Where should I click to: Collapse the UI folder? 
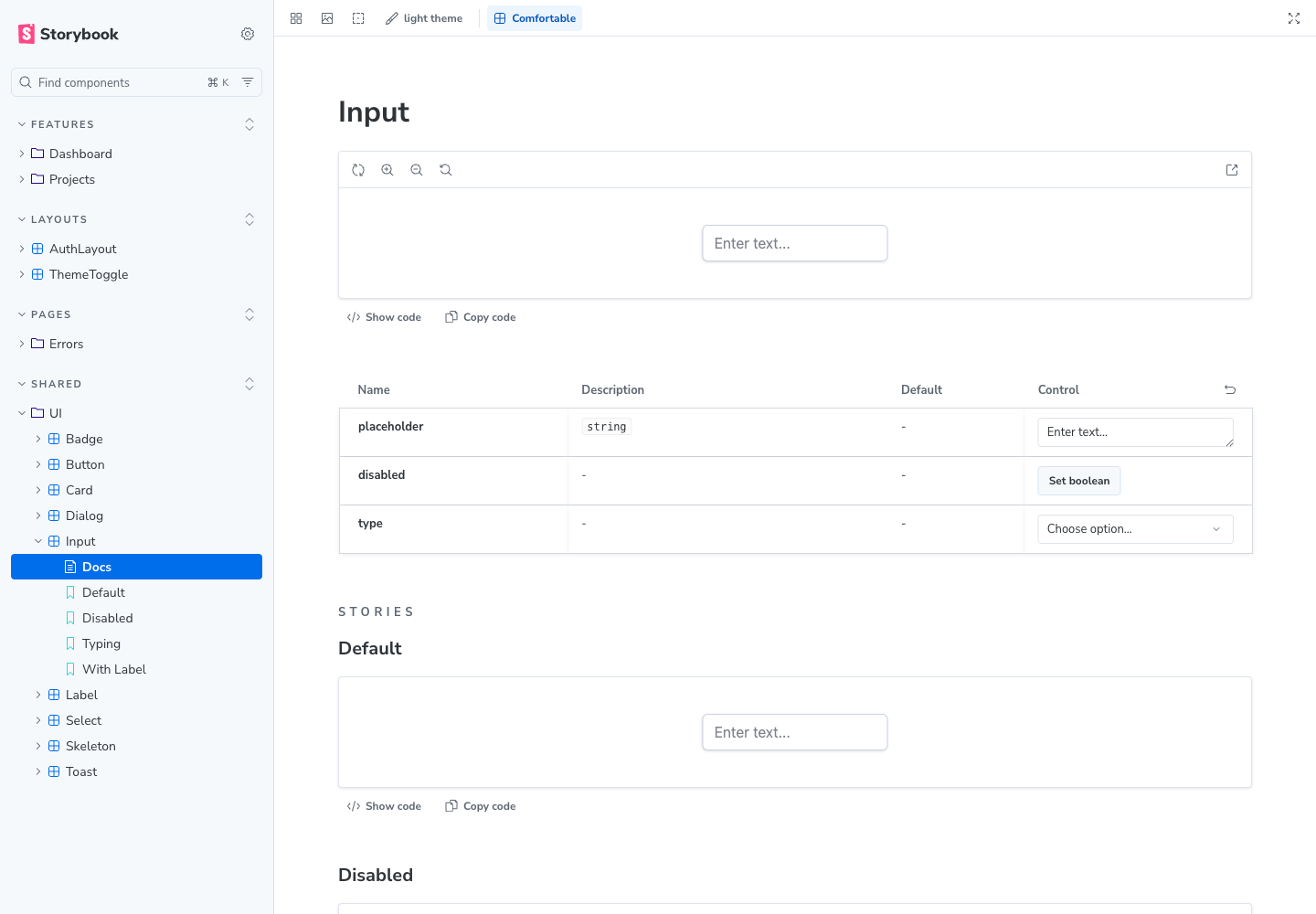[x=136, y=413]
